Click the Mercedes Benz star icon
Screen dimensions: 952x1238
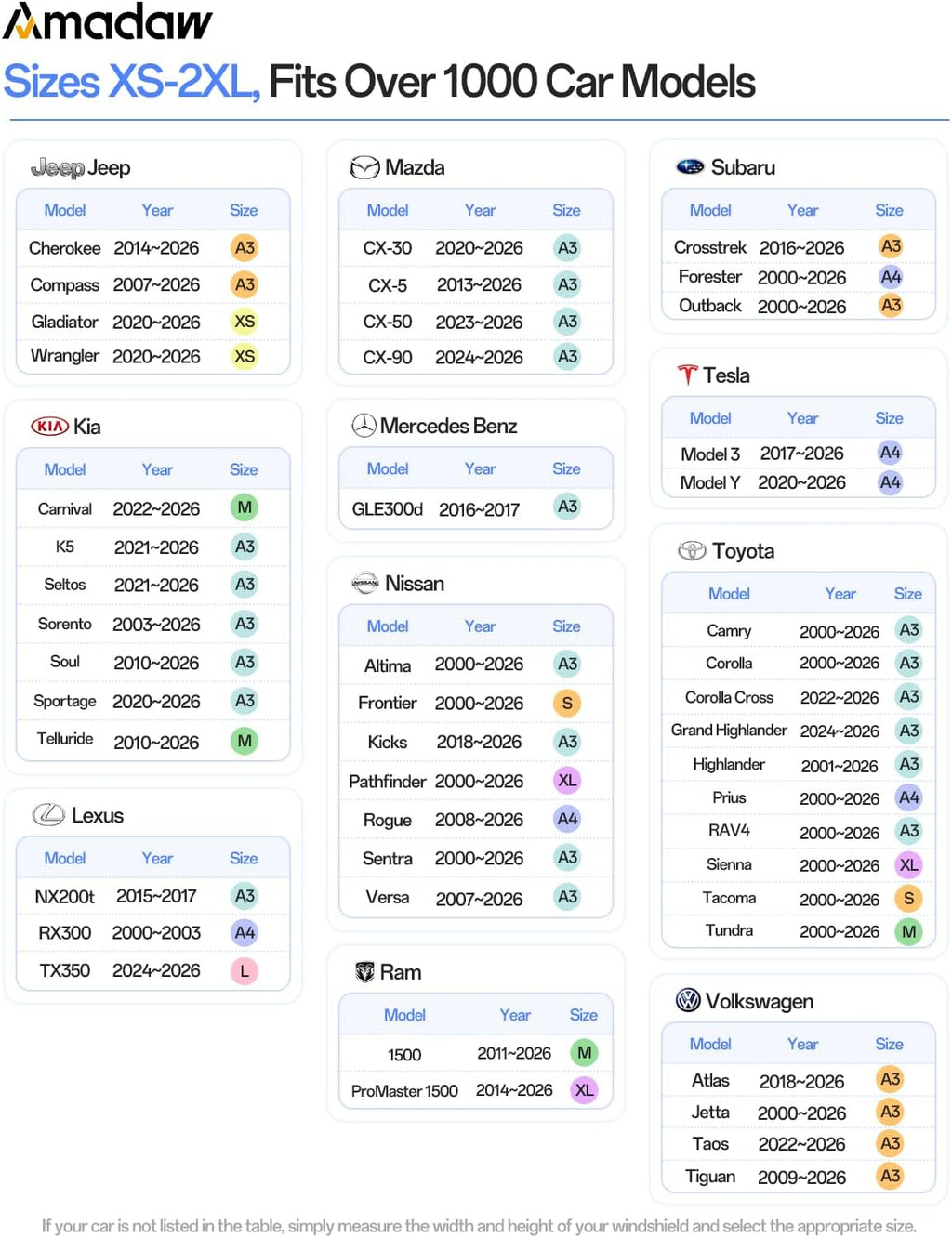364,426
